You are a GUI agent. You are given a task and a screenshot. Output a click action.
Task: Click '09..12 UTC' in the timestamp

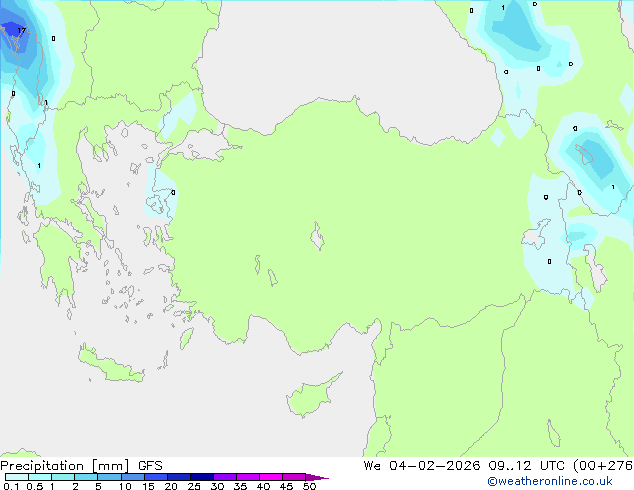point(526,465)
